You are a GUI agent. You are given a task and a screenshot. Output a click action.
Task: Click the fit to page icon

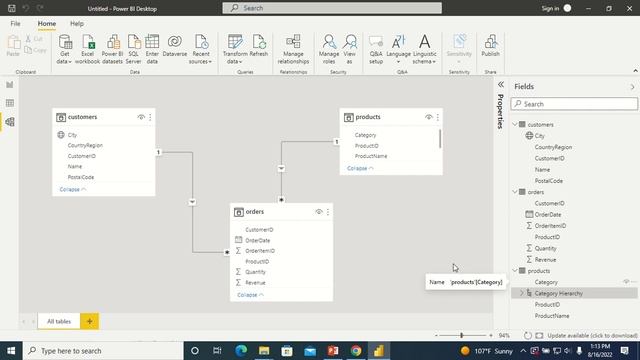pos(539,336)
